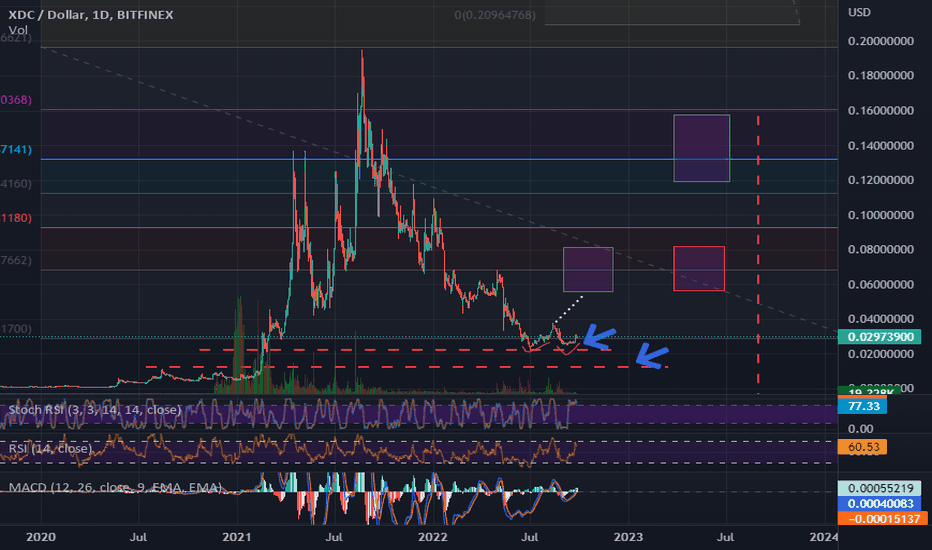
Task: Click the 0.14000000 price axis label
Action: 881,146
